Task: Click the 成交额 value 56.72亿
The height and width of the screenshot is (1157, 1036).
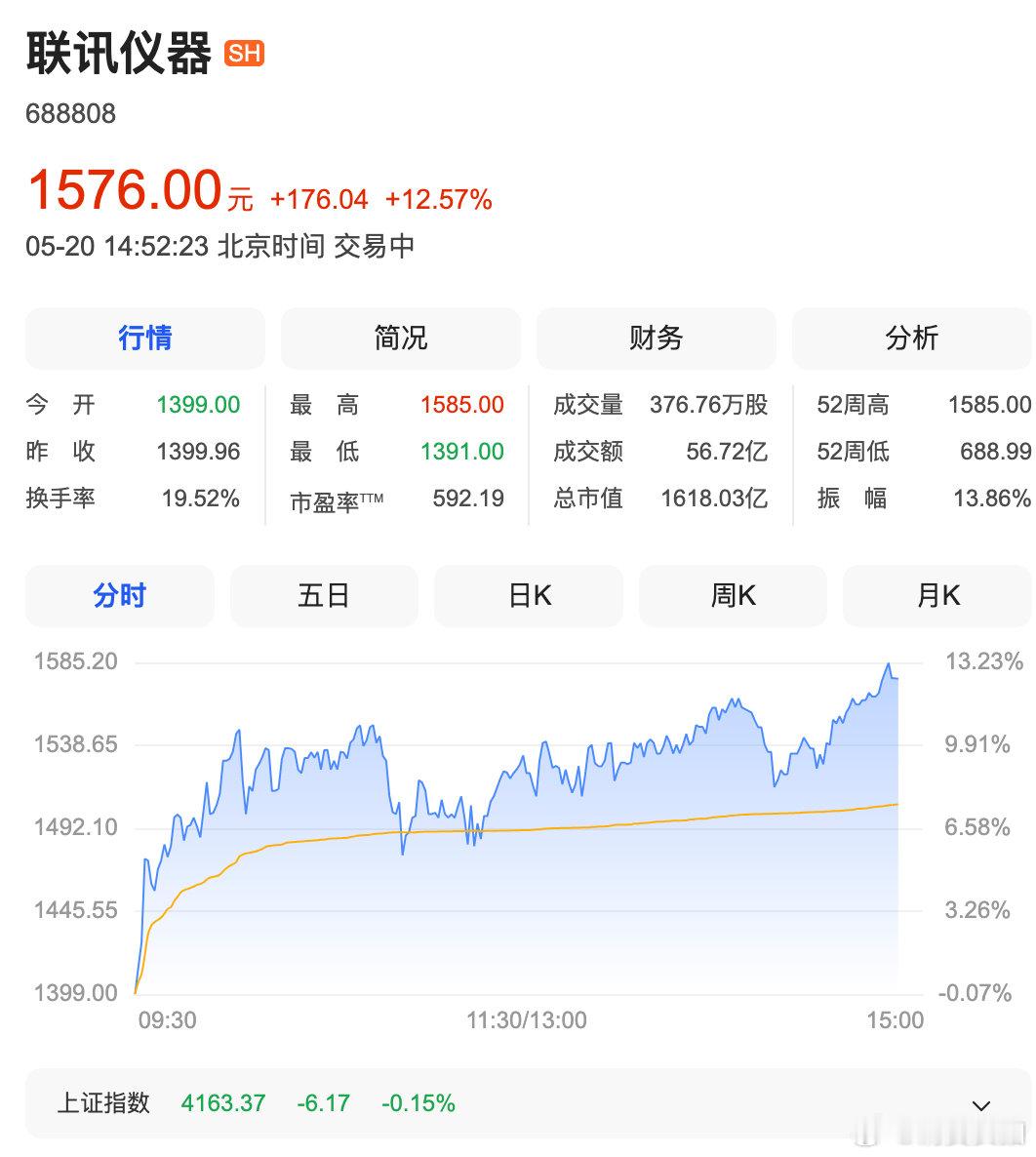Action: pos(727,451)
